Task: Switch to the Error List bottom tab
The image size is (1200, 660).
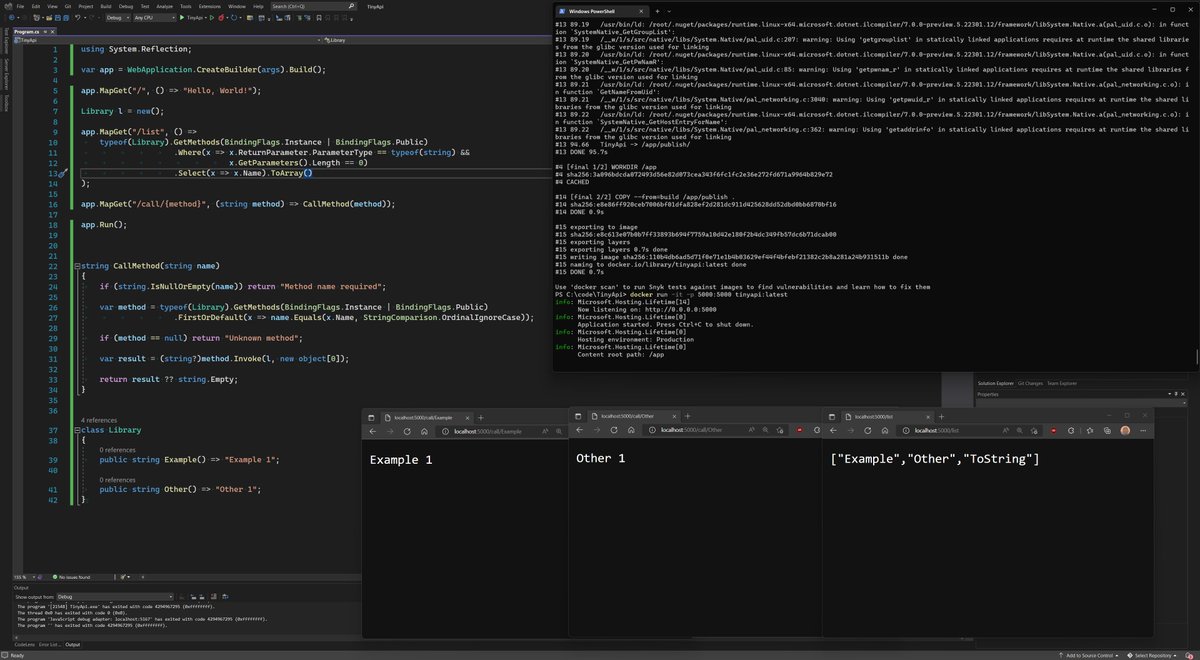Action: (50, 645)
